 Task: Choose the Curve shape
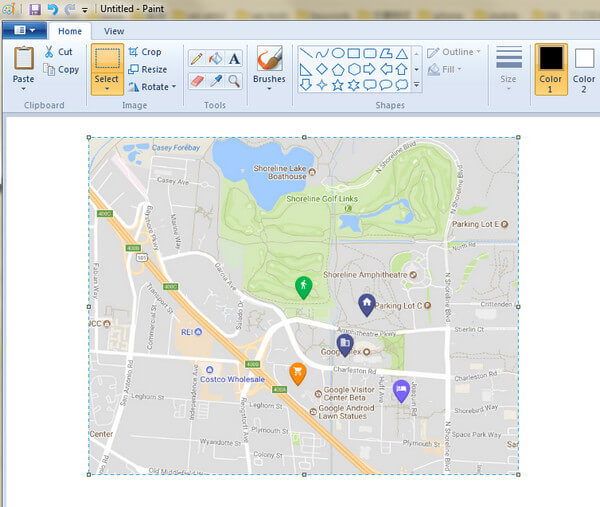click(321, 53)
